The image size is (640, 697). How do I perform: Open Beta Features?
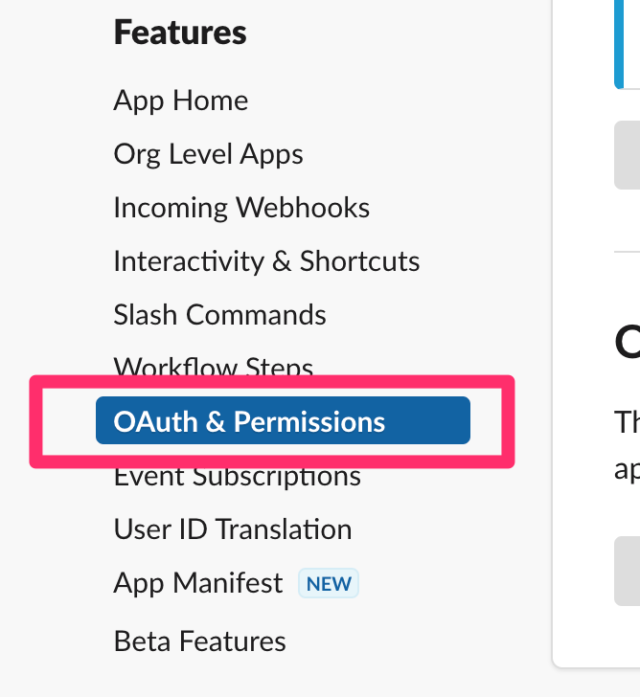click(200, 641)
